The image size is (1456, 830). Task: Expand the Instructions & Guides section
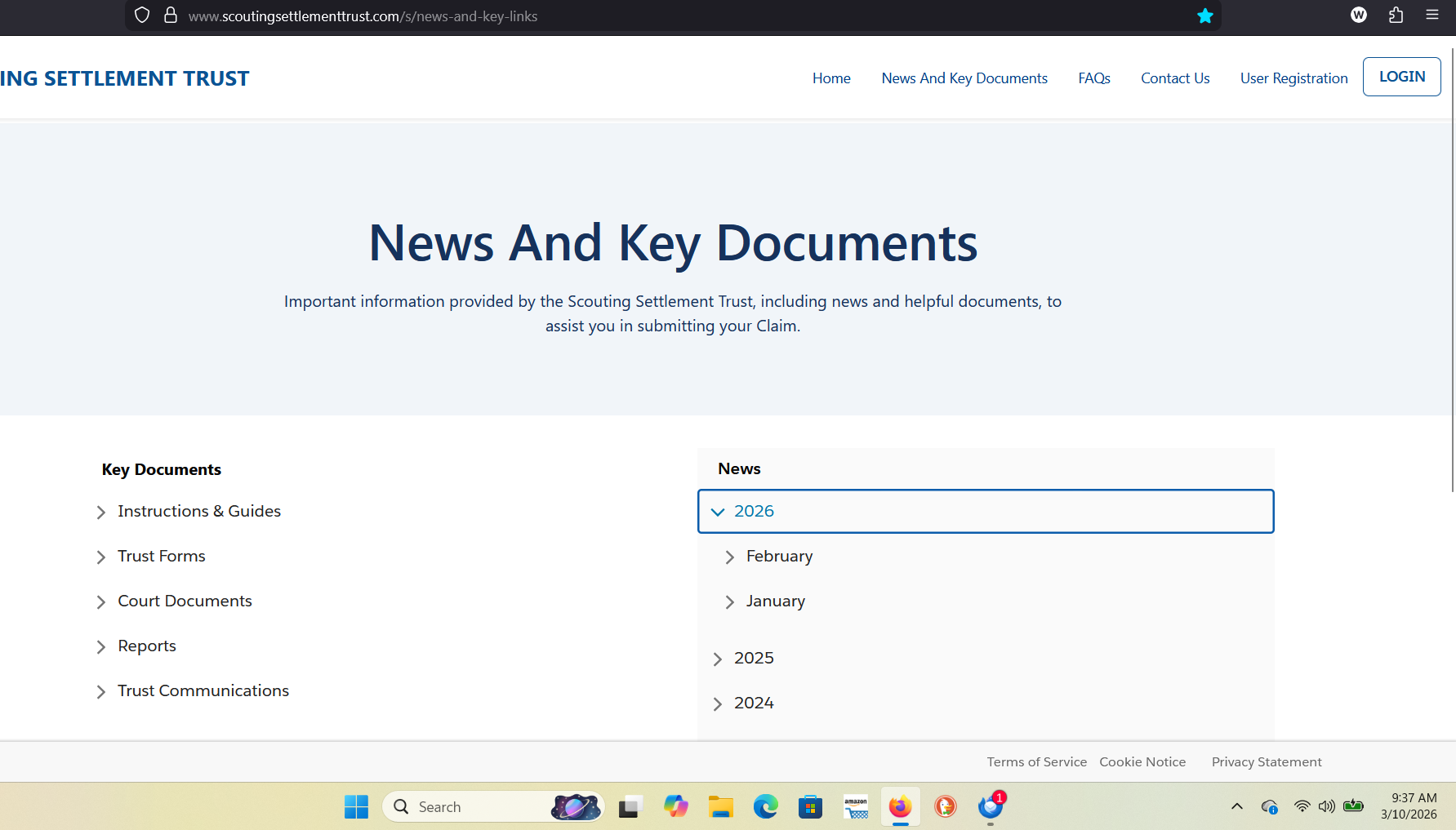tap(198, 512)
